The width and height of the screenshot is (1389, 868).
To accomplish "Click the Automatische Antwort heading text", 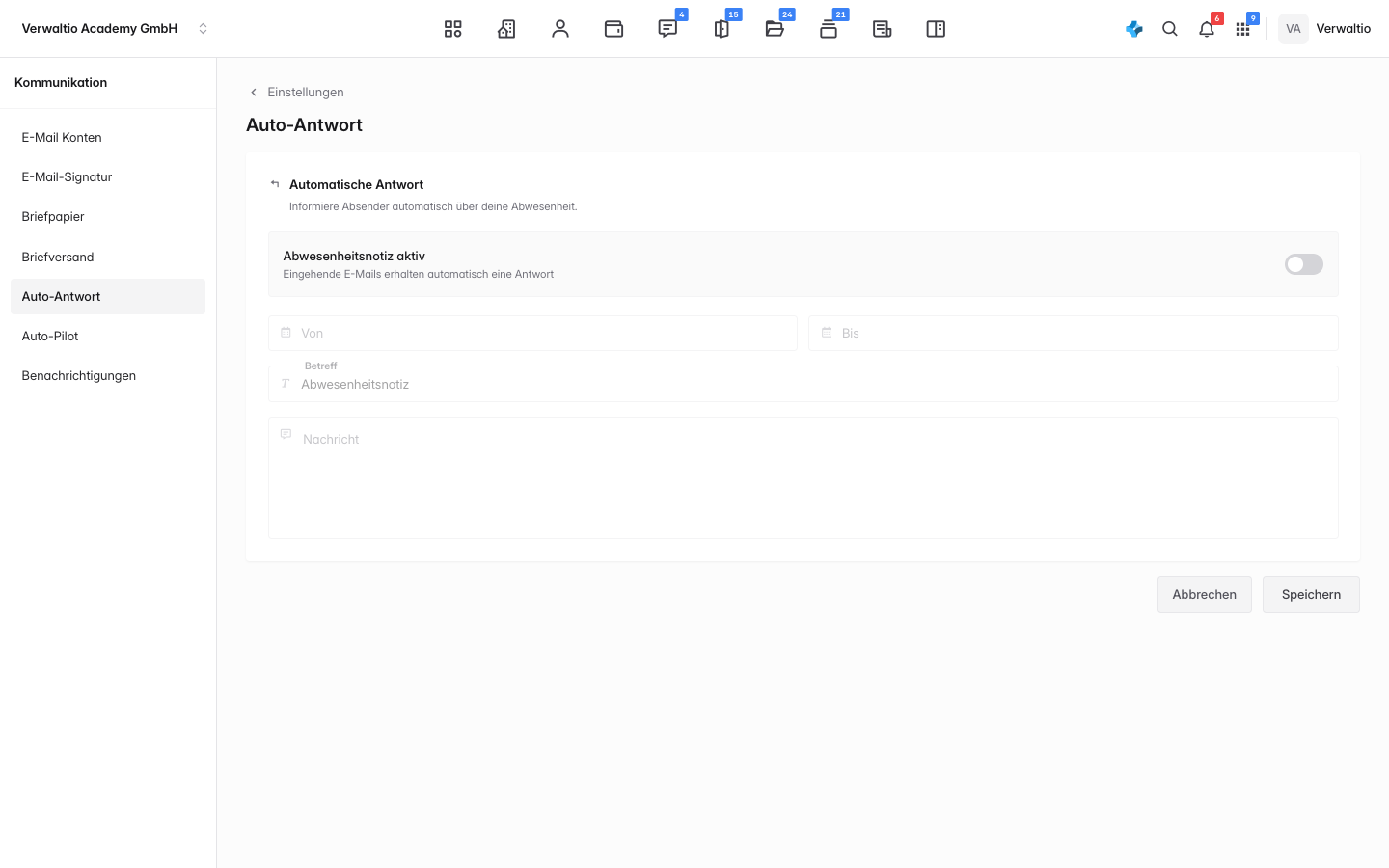I will (x=357, y=184).
